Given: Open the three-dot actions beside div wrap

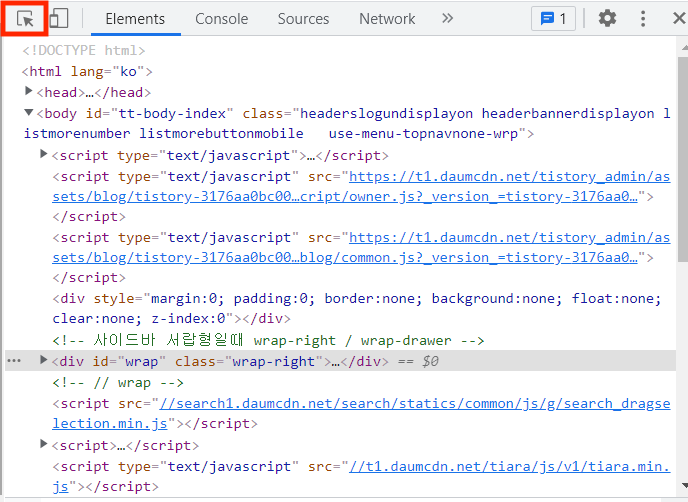Looking at the screenshot, I should click(14, 361).
